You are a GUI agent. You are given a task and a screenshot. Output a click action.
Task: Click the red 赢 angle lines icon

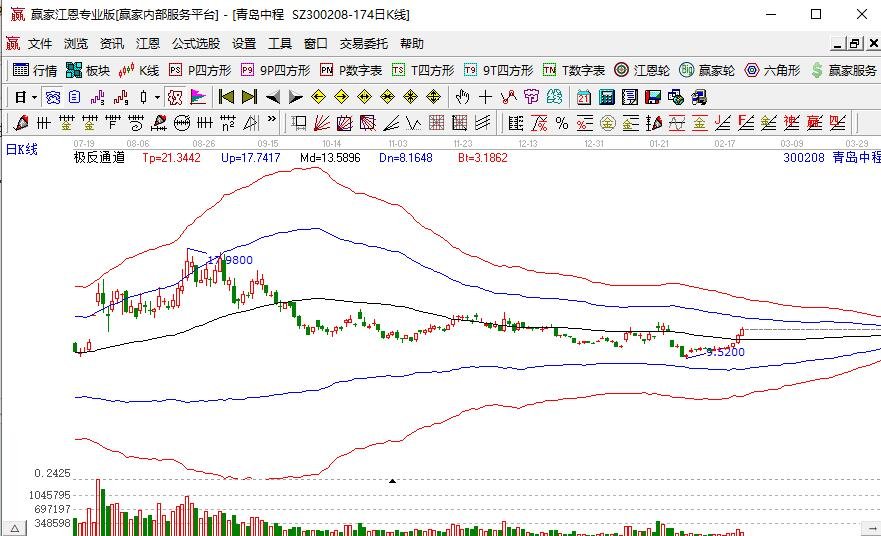point(814,122)
